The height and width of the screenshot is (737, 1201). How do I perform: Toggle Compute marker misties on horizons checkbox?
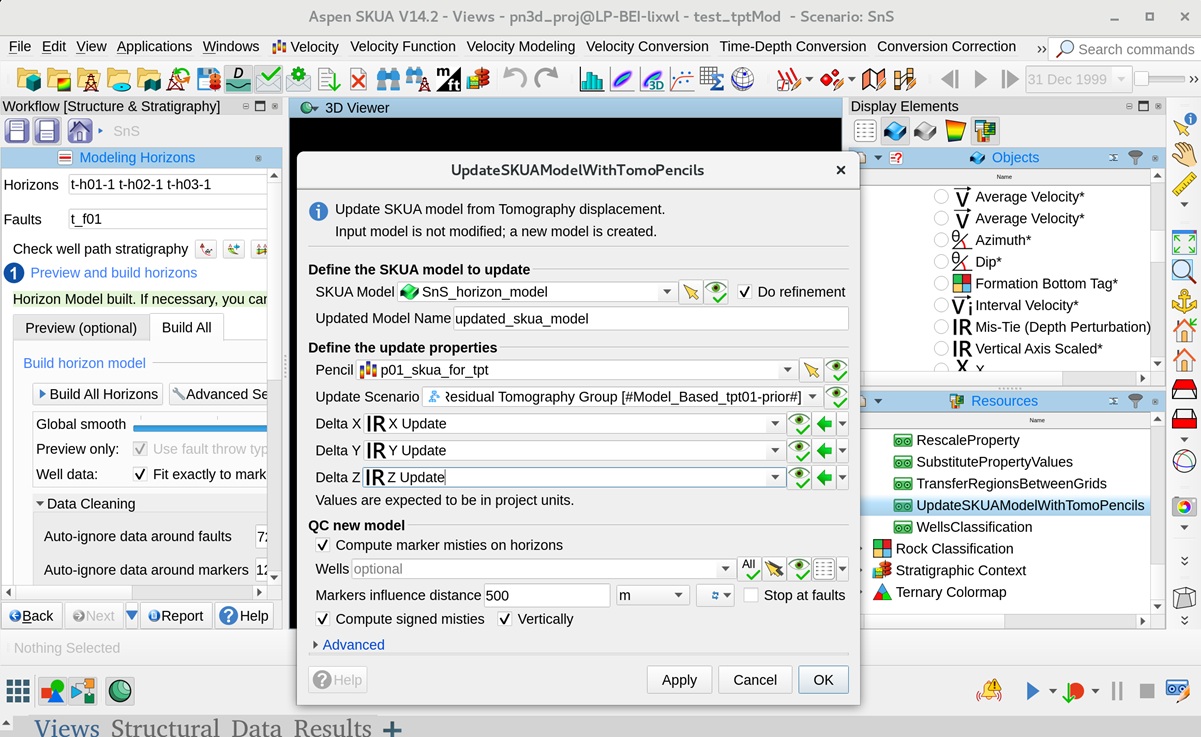tap(322, 545)
